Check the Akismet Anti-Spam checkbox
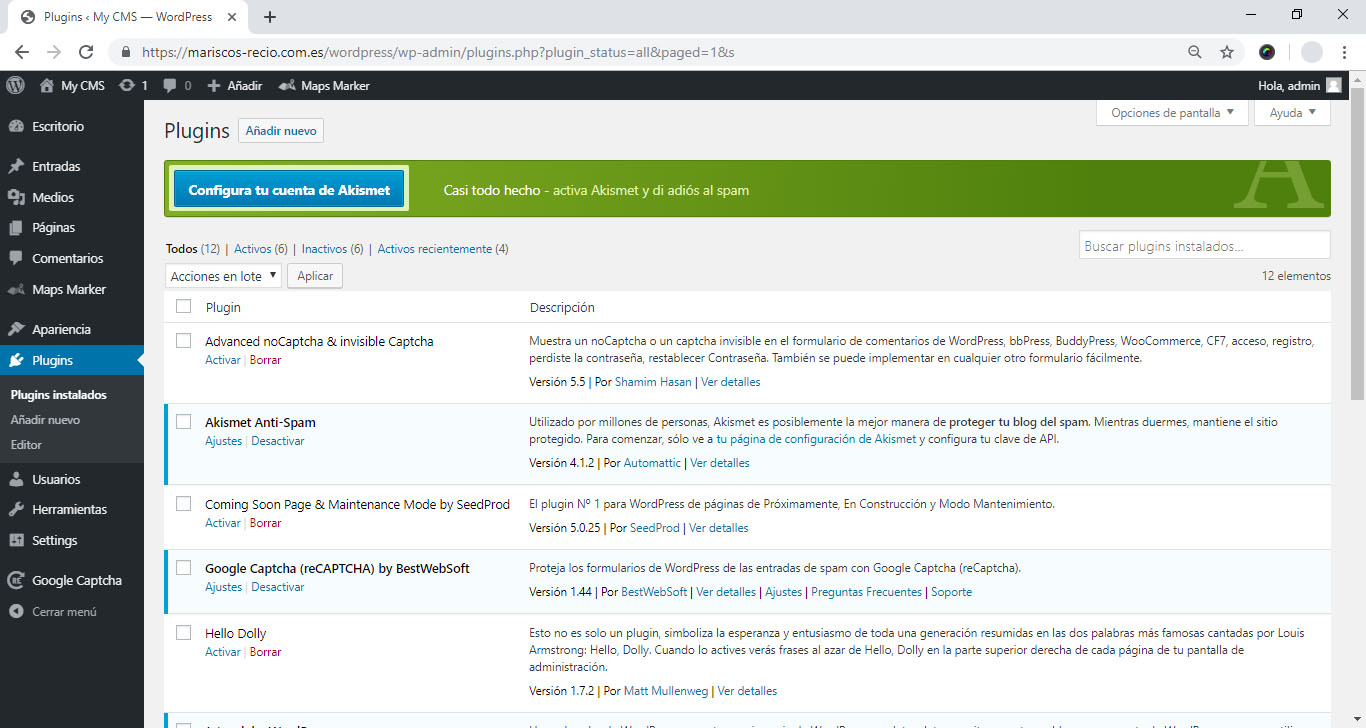The width and height of the screenshot is (1366, 728). coord(183,422)
